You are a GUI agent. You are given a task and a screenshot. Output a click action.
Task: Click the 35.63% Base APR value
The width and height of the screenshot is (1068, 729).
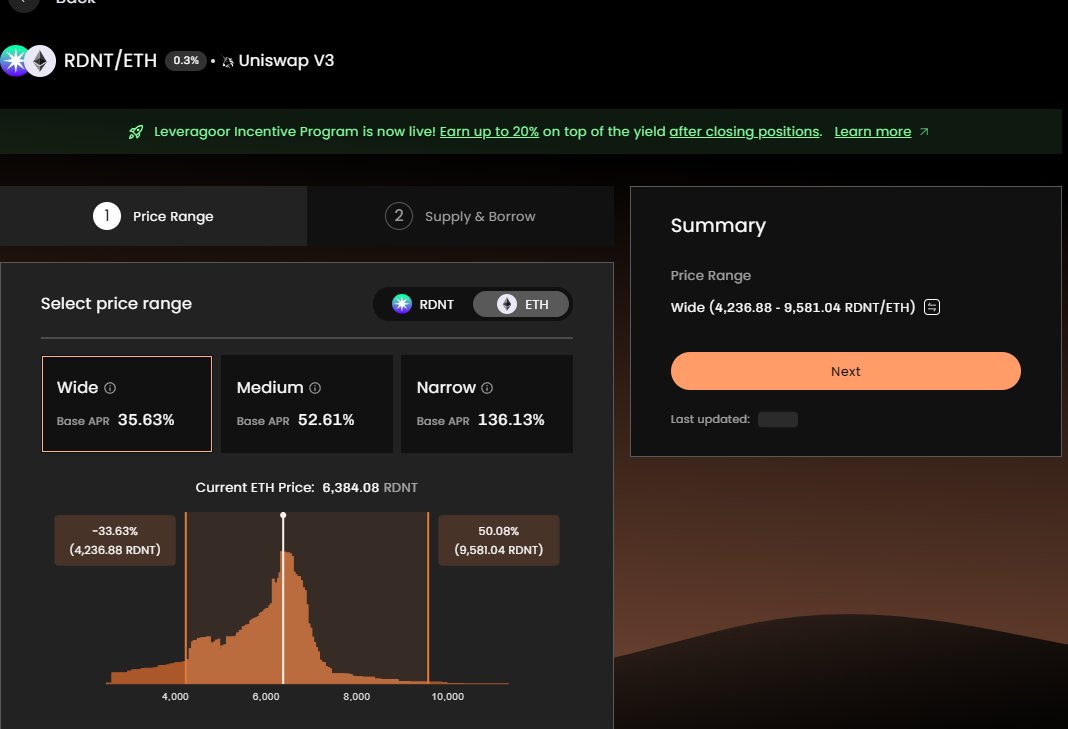[146, 420]
